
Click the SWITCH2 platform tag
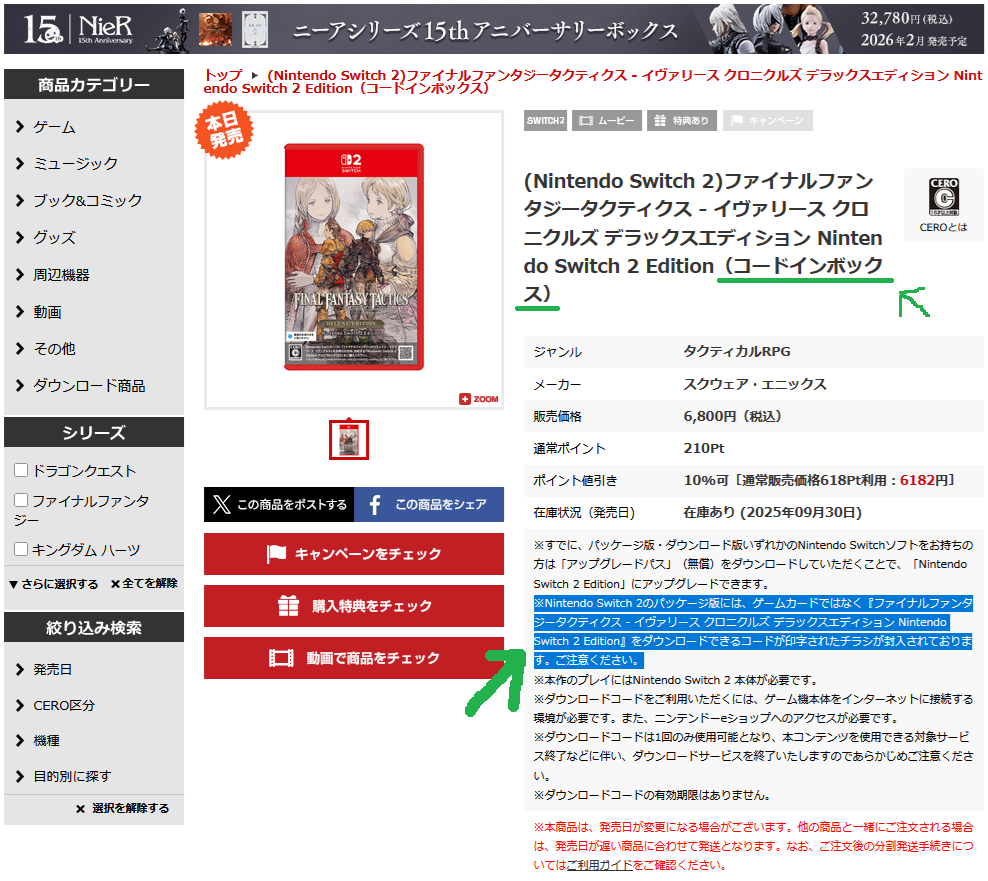545,120
